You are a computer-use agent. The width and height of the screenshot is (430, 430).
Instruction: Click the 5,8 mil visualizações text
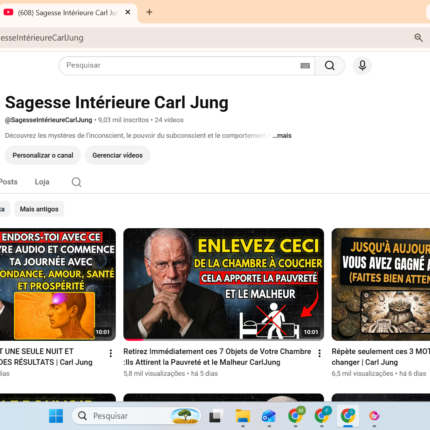(x=154, y=374)
